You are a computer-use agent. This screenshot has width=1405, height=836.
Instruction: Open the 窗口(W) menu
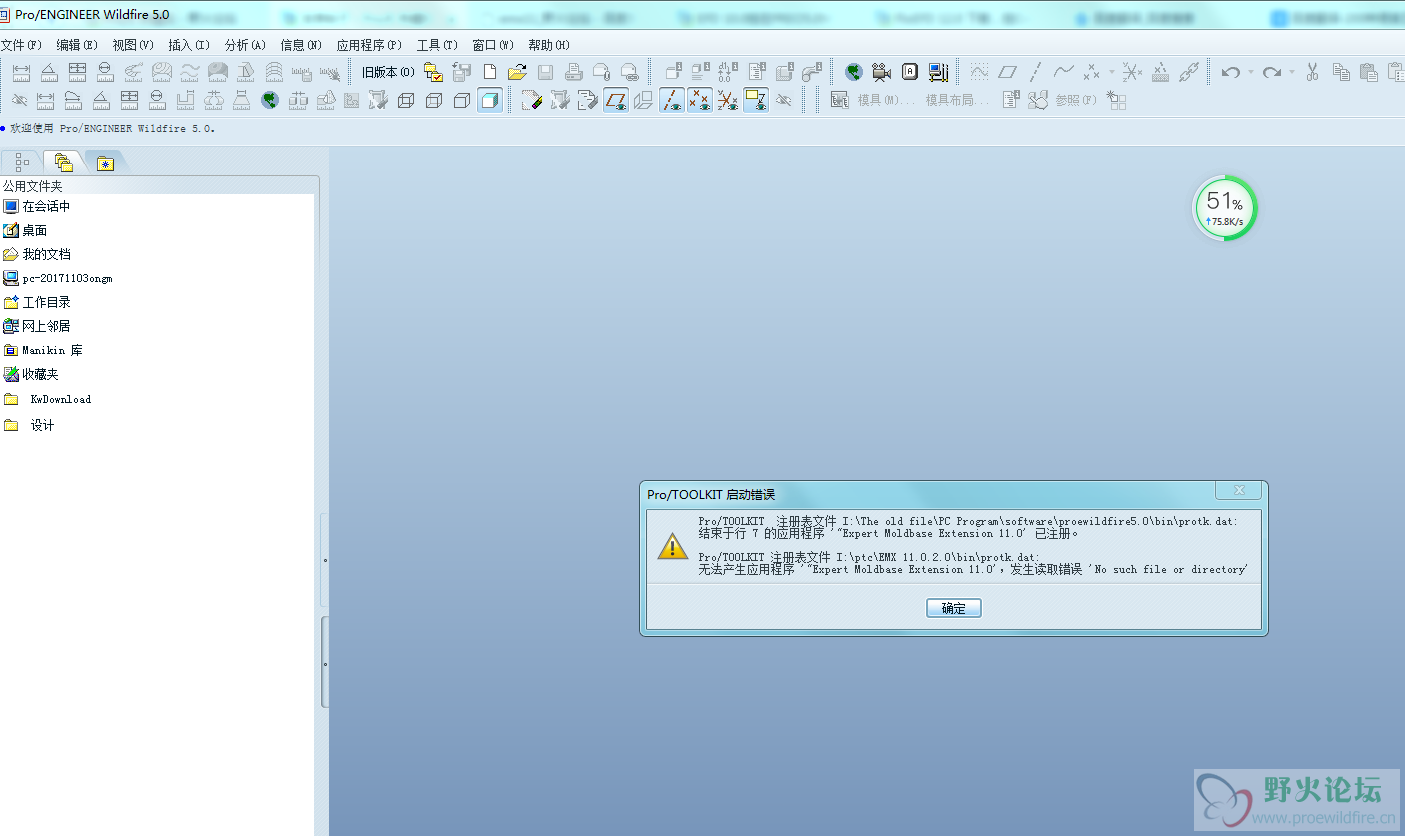[493, 45]
